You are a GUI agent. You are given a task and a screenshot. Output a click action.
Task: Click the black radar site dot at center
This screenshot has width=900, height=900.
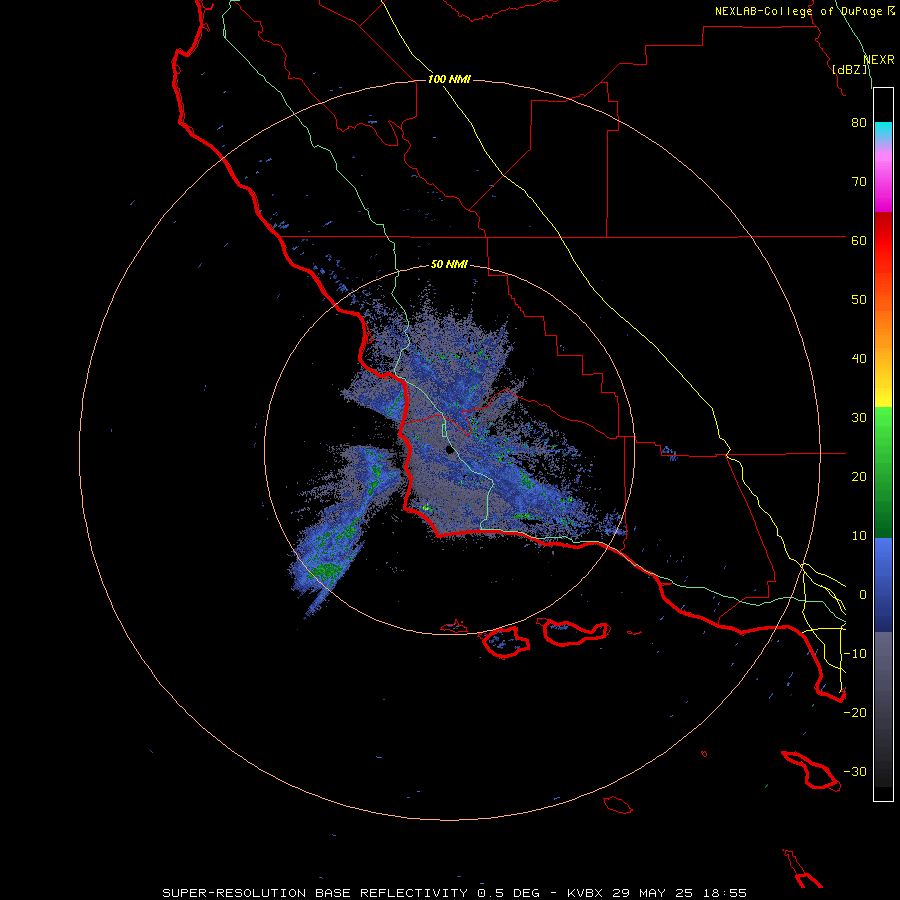[x=449, y=449]
